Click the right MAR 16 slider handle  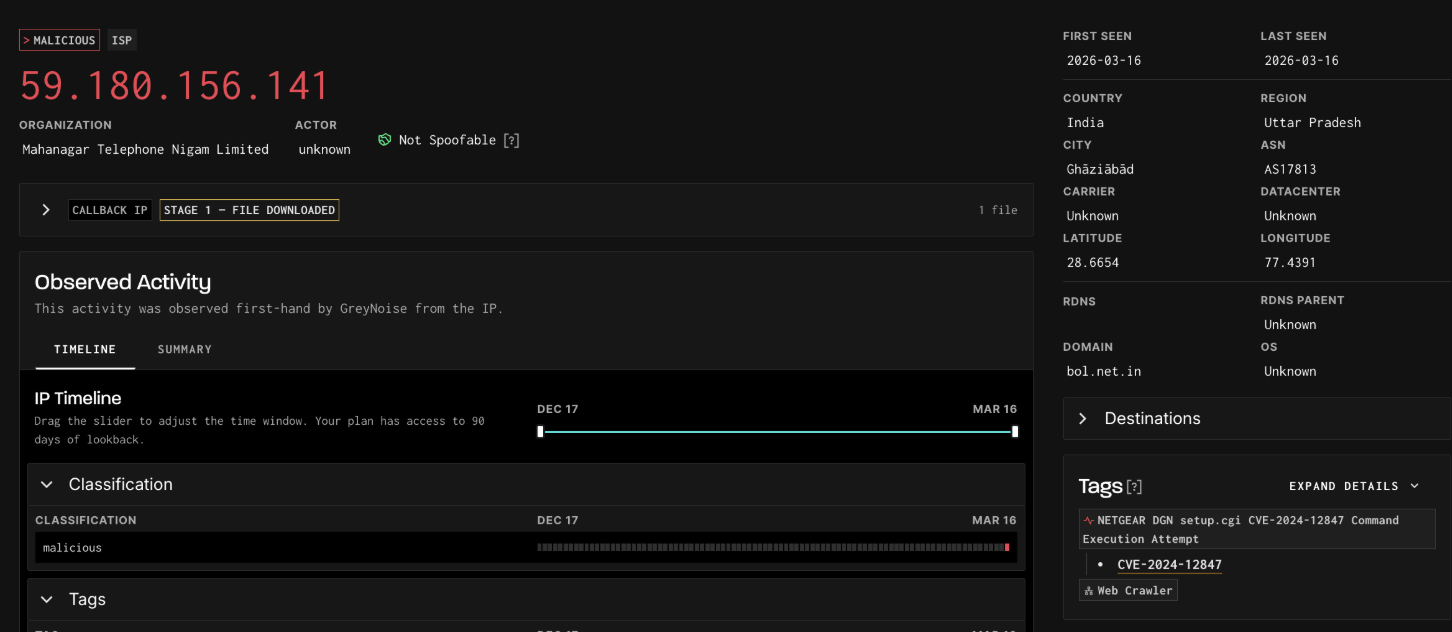click(x=1015, y=432)
